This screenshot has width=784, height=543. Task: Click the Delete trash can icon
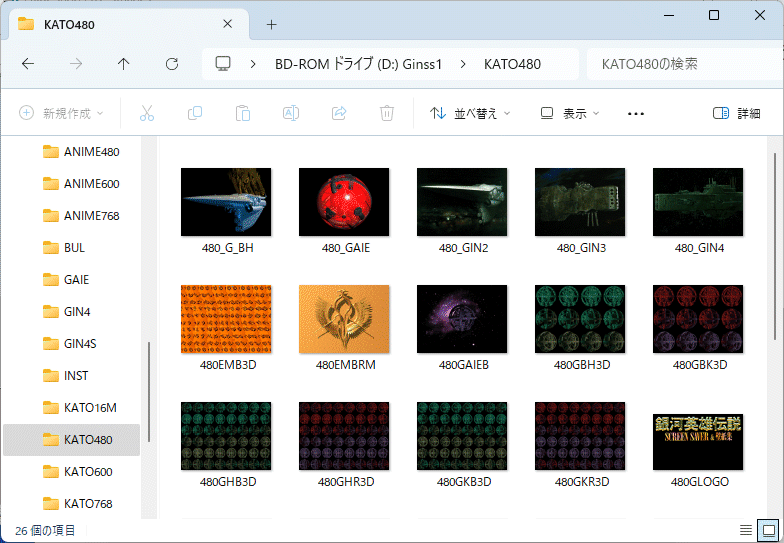[386, 114]
